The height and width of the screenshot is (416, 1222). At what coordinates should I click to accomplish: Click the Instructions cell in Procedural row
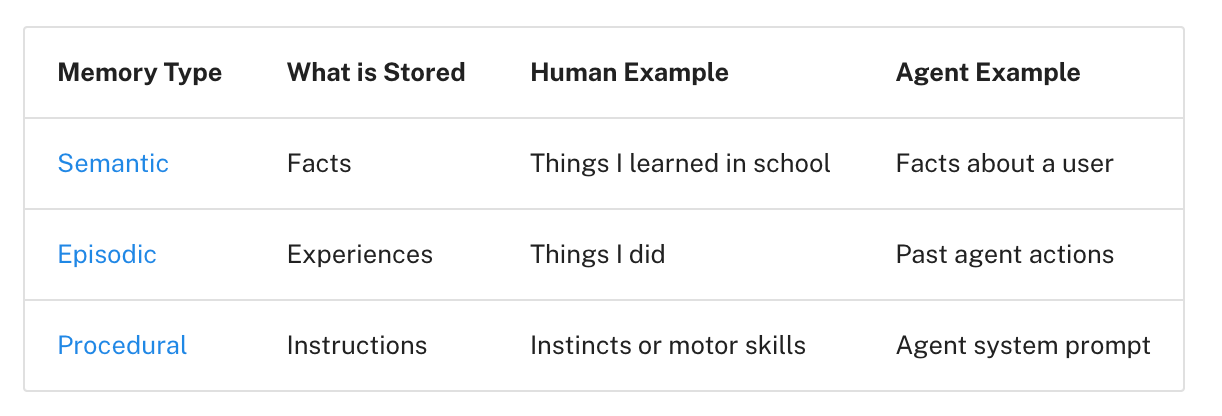pos(357,345)
